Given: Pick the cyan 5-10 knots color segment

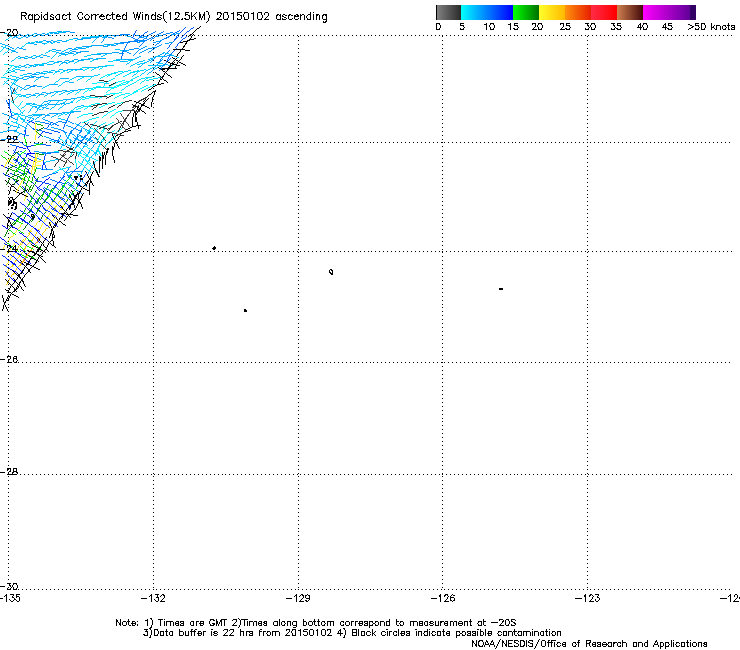Looking at the screenshot, I should coord(474,12).
